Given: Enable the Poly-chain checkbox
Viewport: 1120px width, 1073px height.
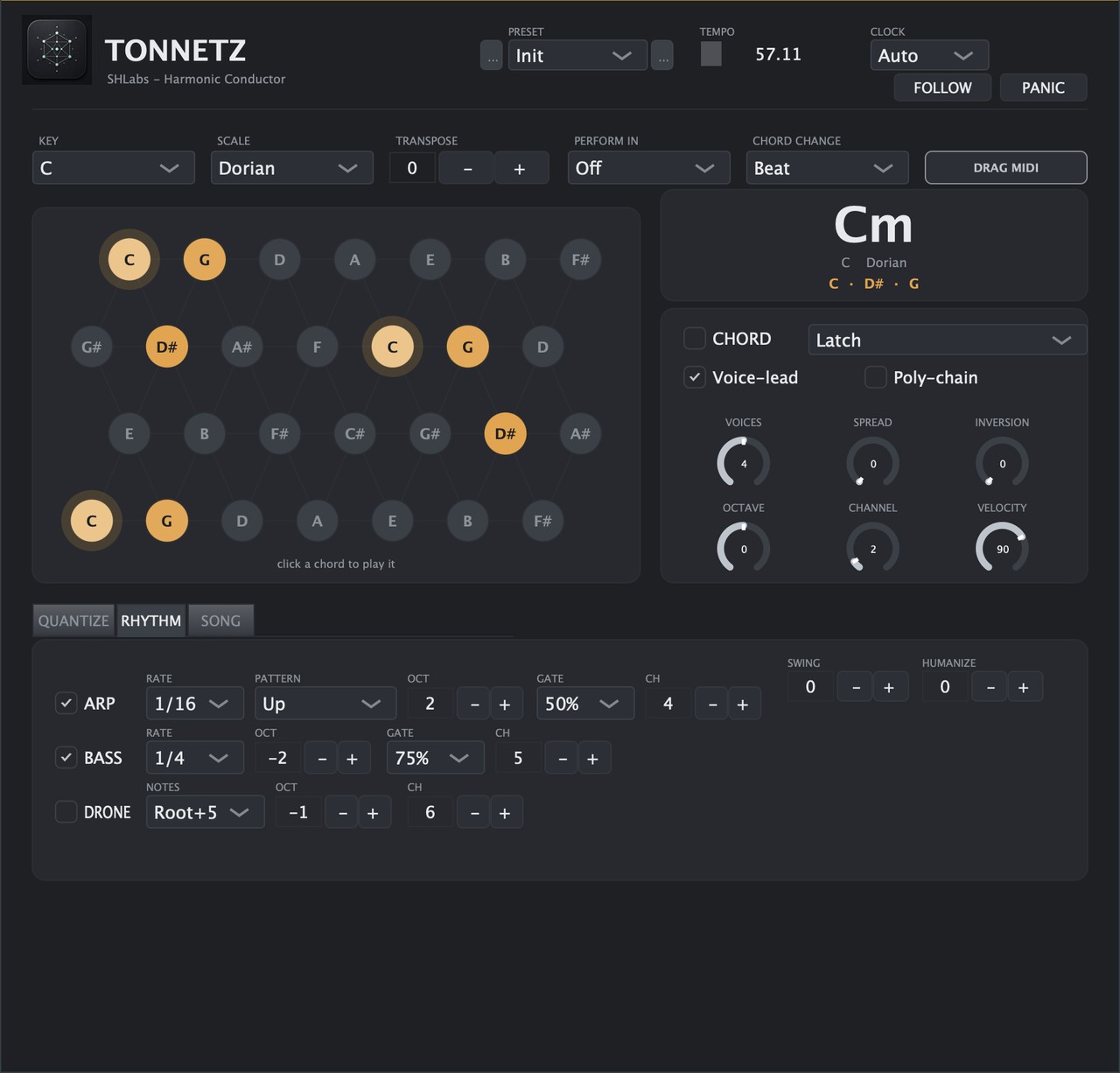Looking at the screenshot, I should pyautogui.click(x=876, y=376).
